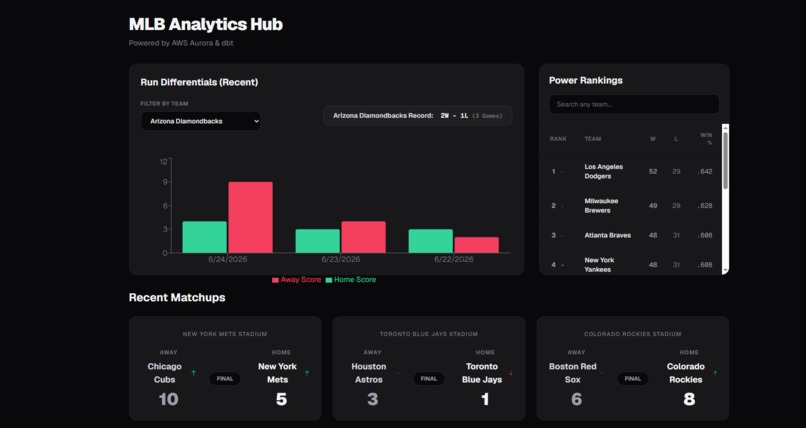Click the WIN % column header
806x428 pixels.
pyautogui.click(x=706, y=139)
